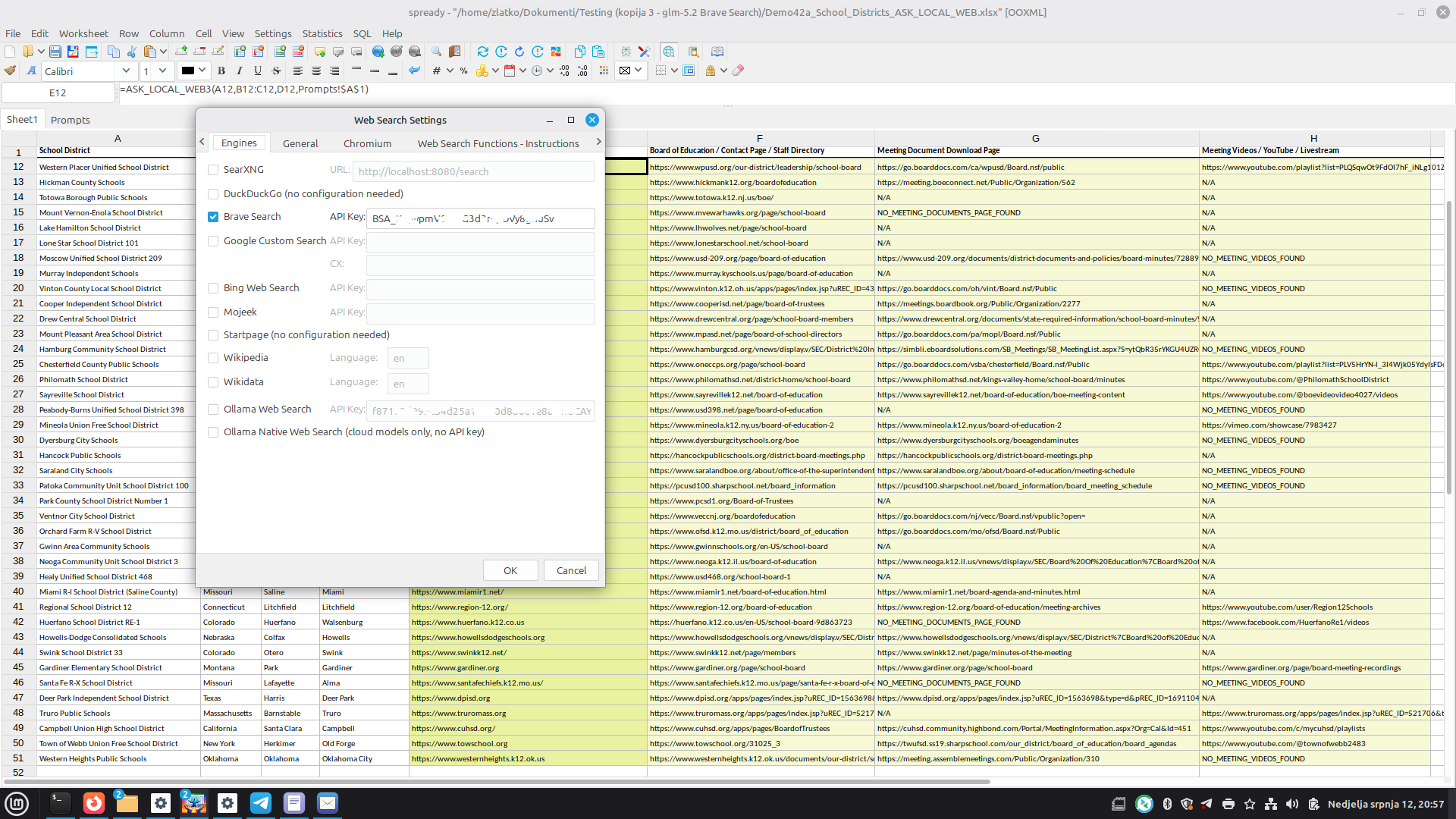Enable Startpage search engine
This screenshot has width=1456, height=819.
point(213,335)
